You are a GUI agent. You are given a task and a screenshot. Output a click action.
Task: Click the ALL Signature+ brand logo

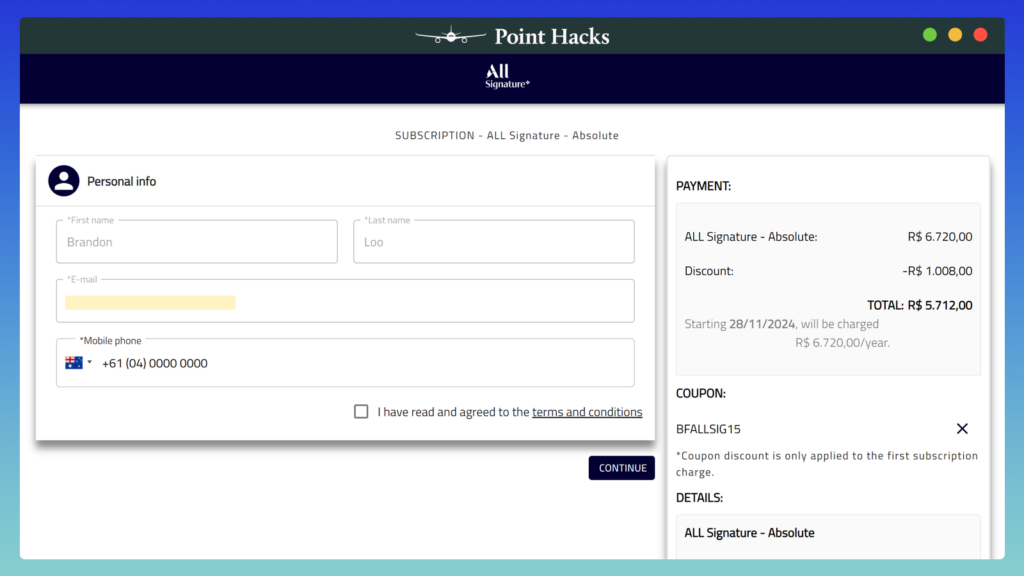pyautogui.click(x=506, y=78)
